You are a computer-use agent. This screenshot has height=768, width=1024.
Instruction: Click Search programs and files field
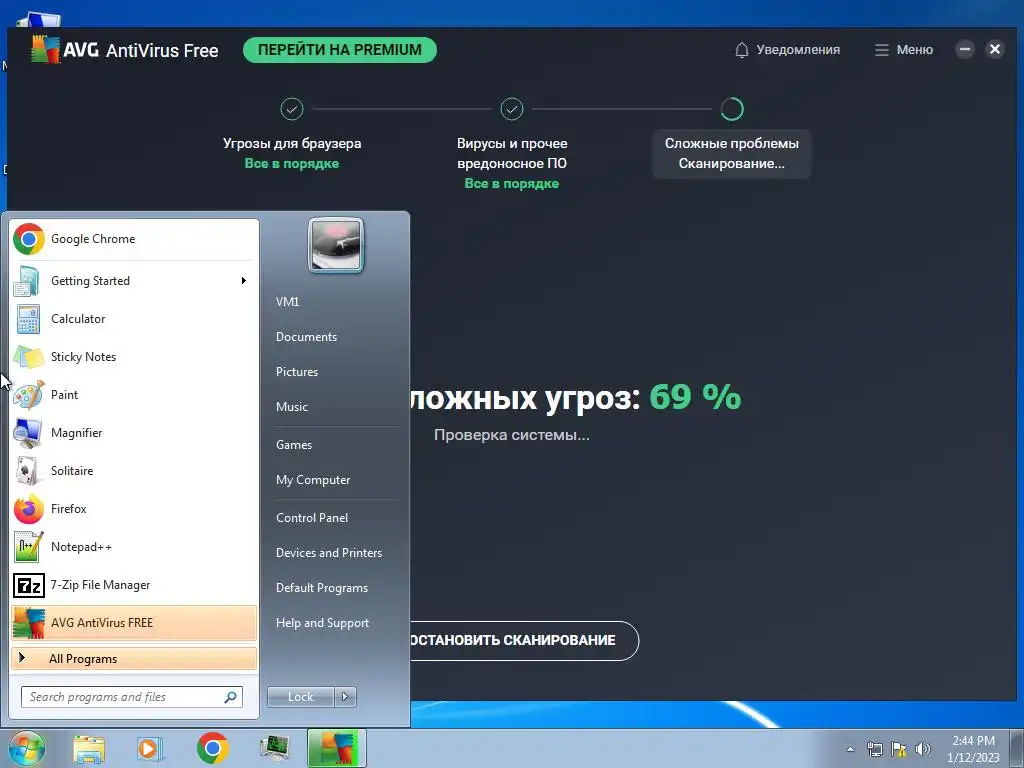click(x=132, y=697)
